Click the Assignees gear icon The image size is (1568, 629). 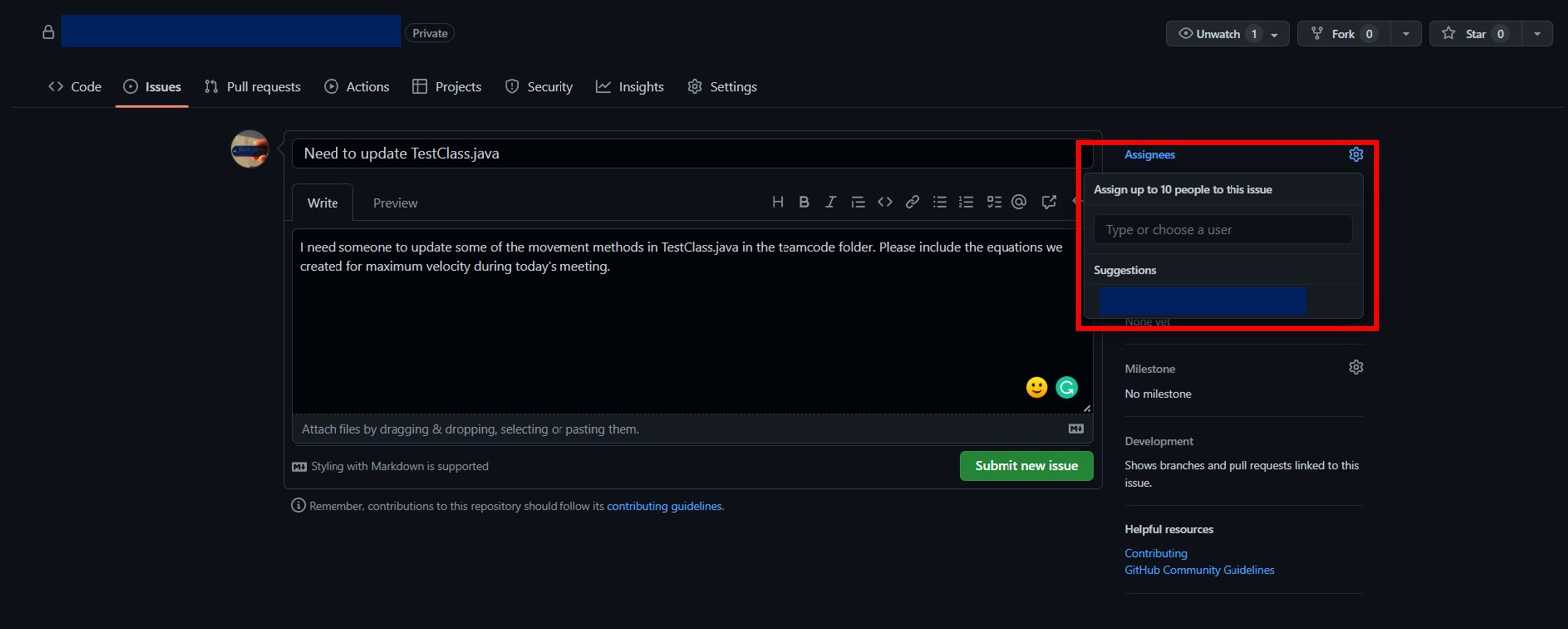1356,154
